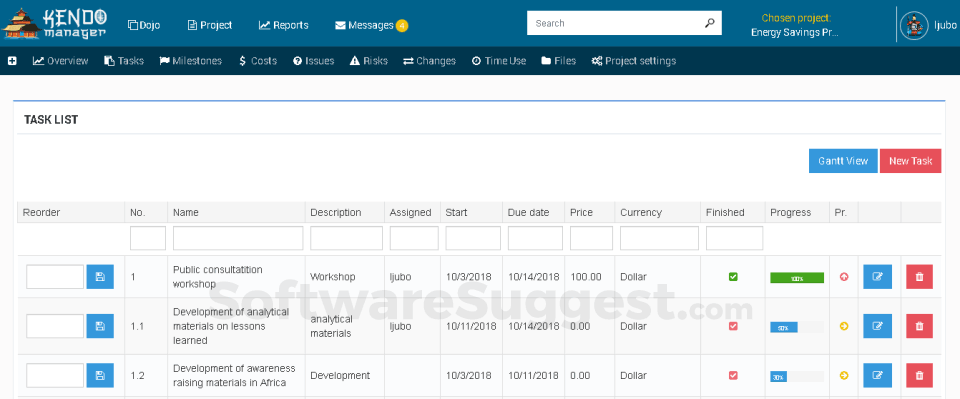This screenshot has width=960, height=399.
Task: Toggle Finished checkbox for task 1.2
Action: (733, 375)
